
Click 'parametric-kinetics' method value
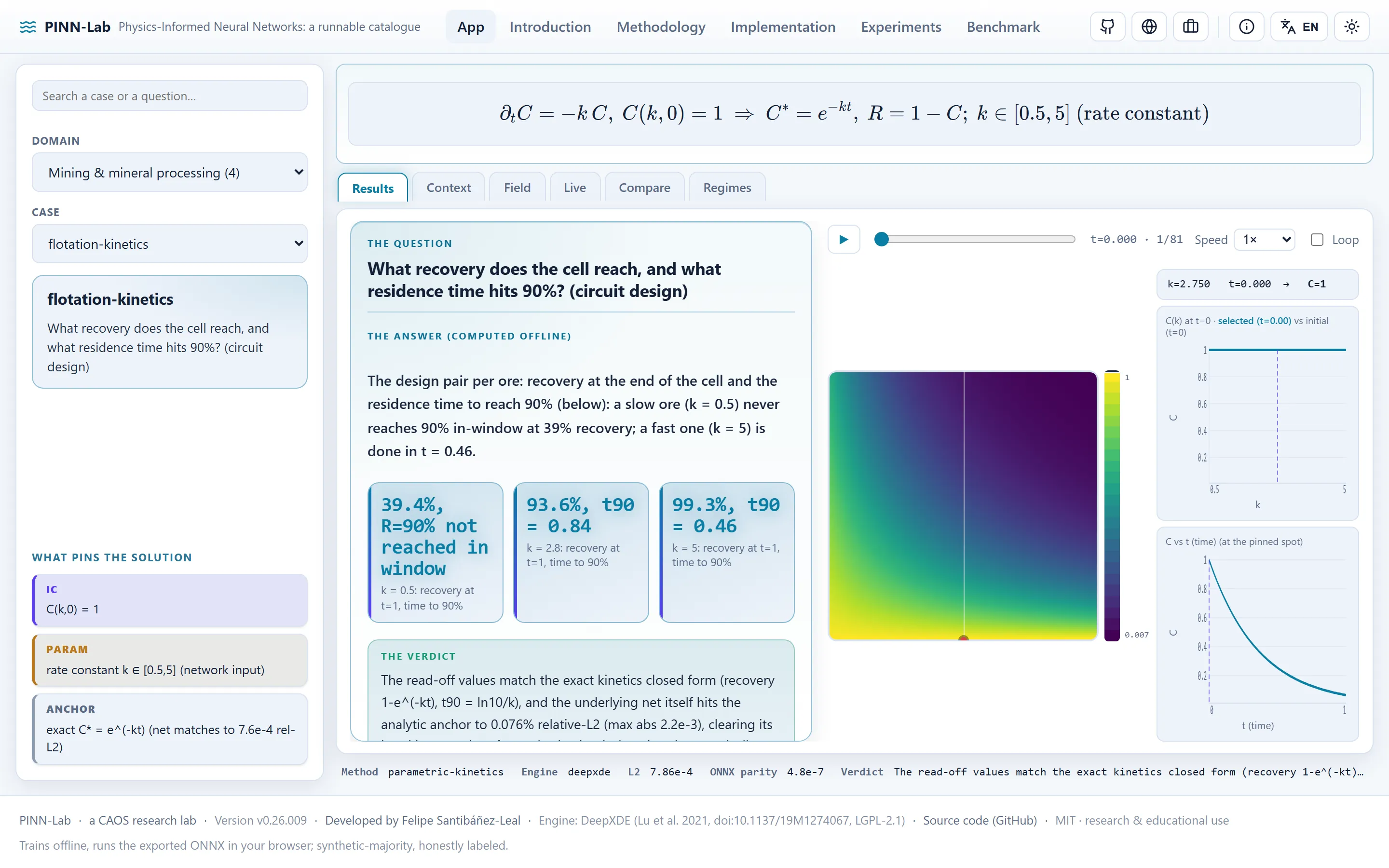(446, 772)
